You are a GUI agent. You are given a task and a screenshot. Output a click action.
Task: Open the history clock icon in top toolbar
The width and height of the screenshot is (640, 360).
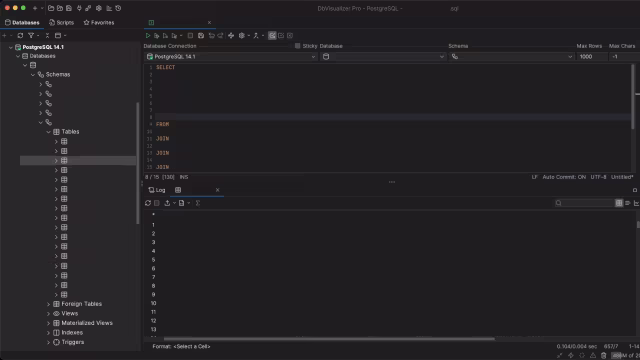118,8
